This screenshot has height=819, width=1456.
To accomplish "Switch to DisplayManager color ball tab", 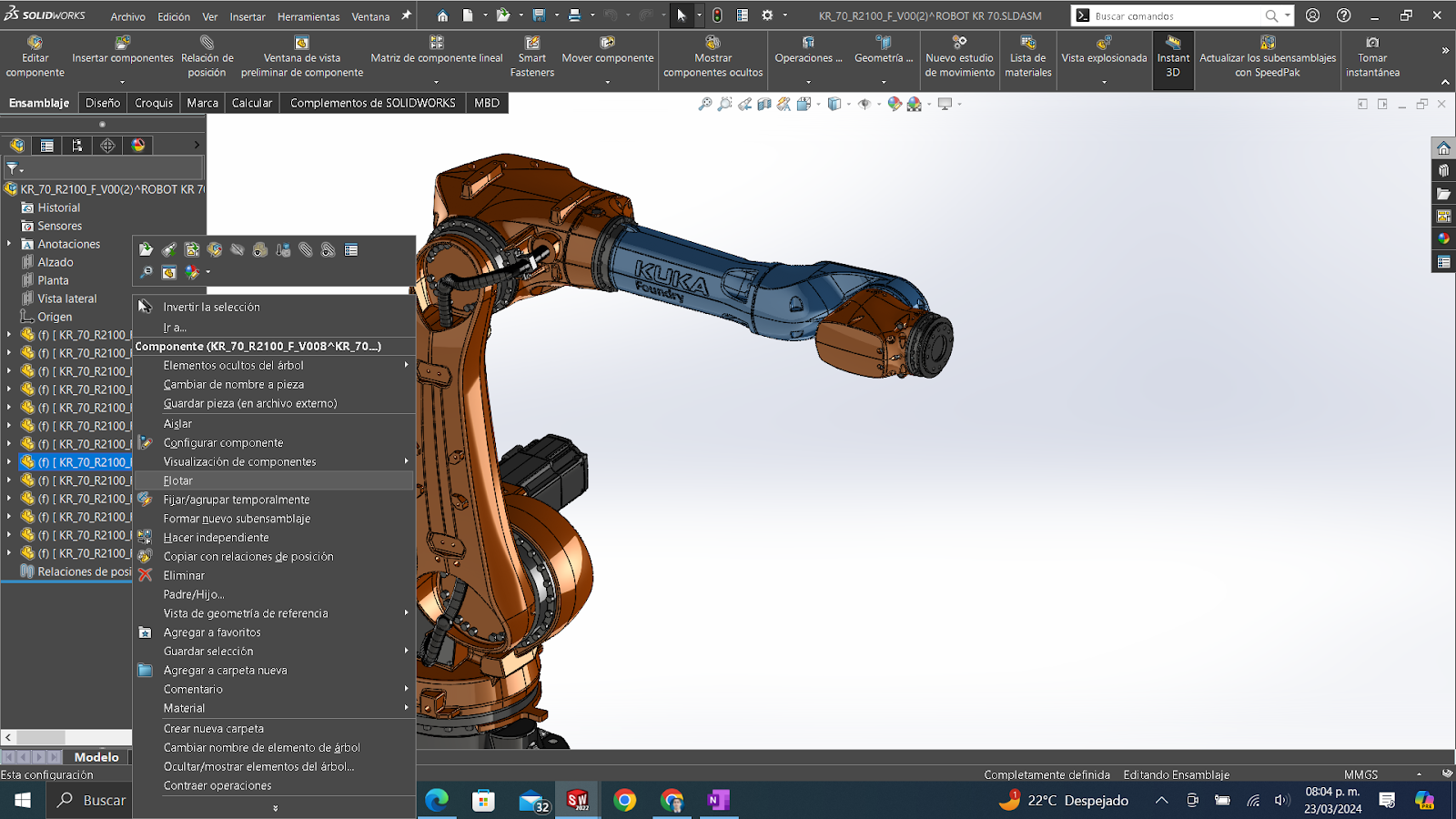I will (138, 146).
